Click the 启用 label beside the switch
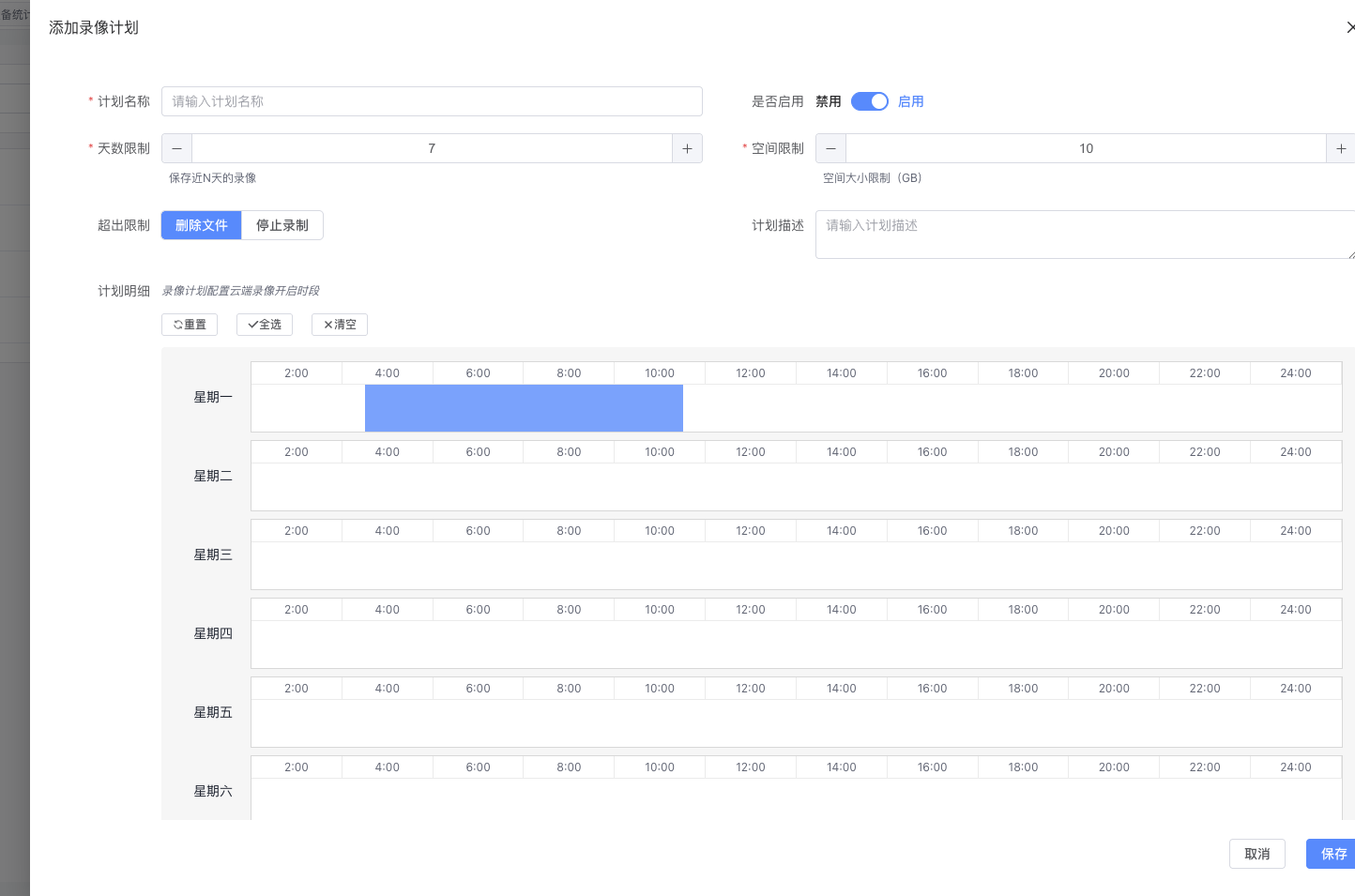Viewport: 1355px width, 896px height. pos(910,101)
